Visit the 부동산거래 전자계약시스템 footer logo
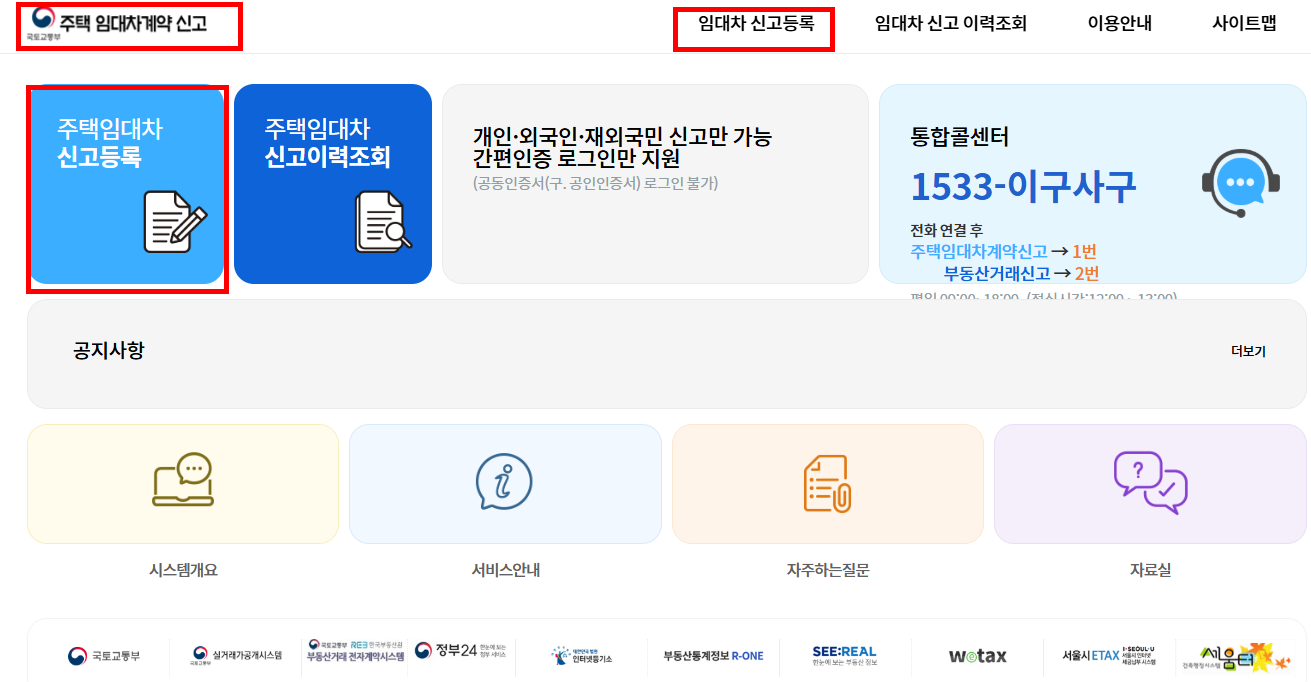Image resolution: width=1311 pixels, height=682 pixels. (x=355, y=652)
